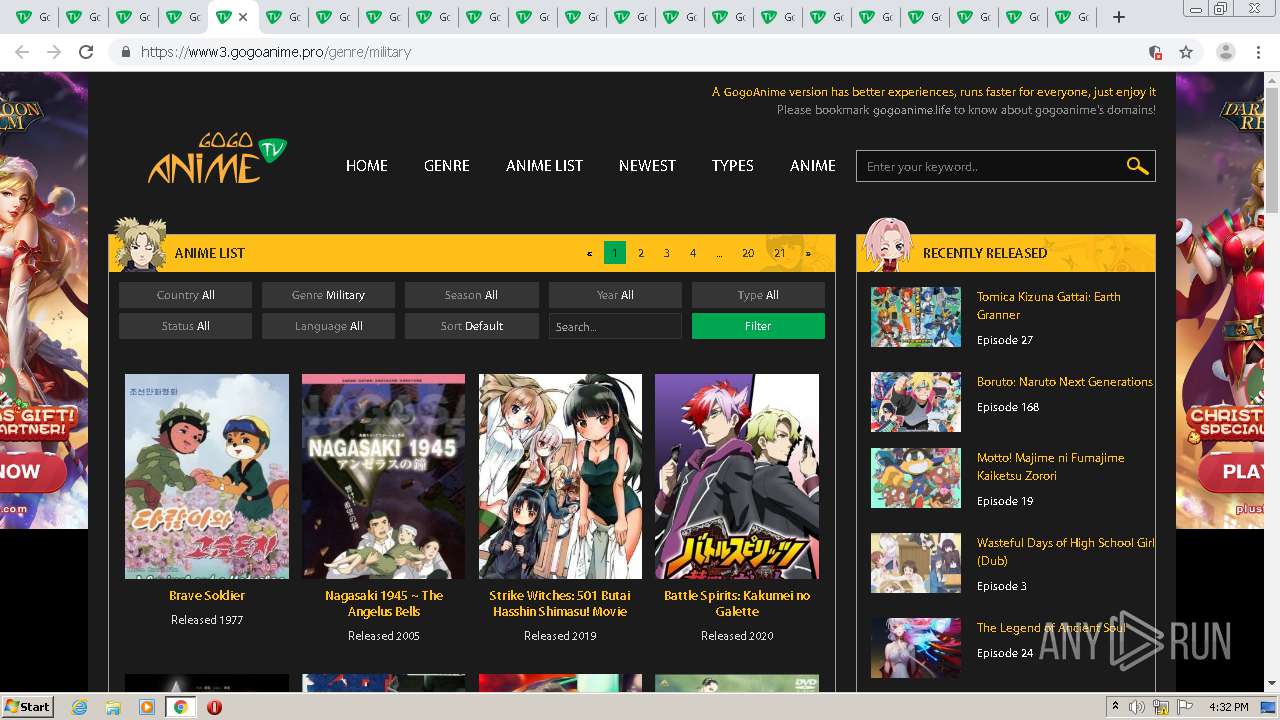Image resolution: width=1280 pixels, height=720 pixels.
Task: Open a new browser tab
Action: click(x=1119, y=17)
